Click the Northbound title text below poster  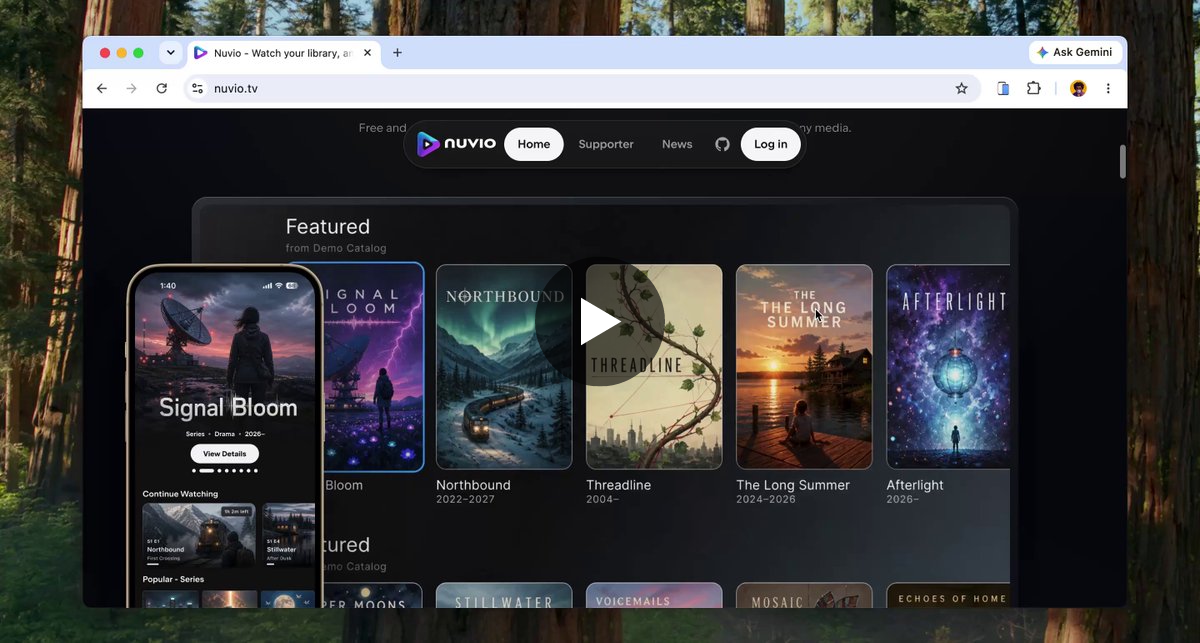point(473,485)
